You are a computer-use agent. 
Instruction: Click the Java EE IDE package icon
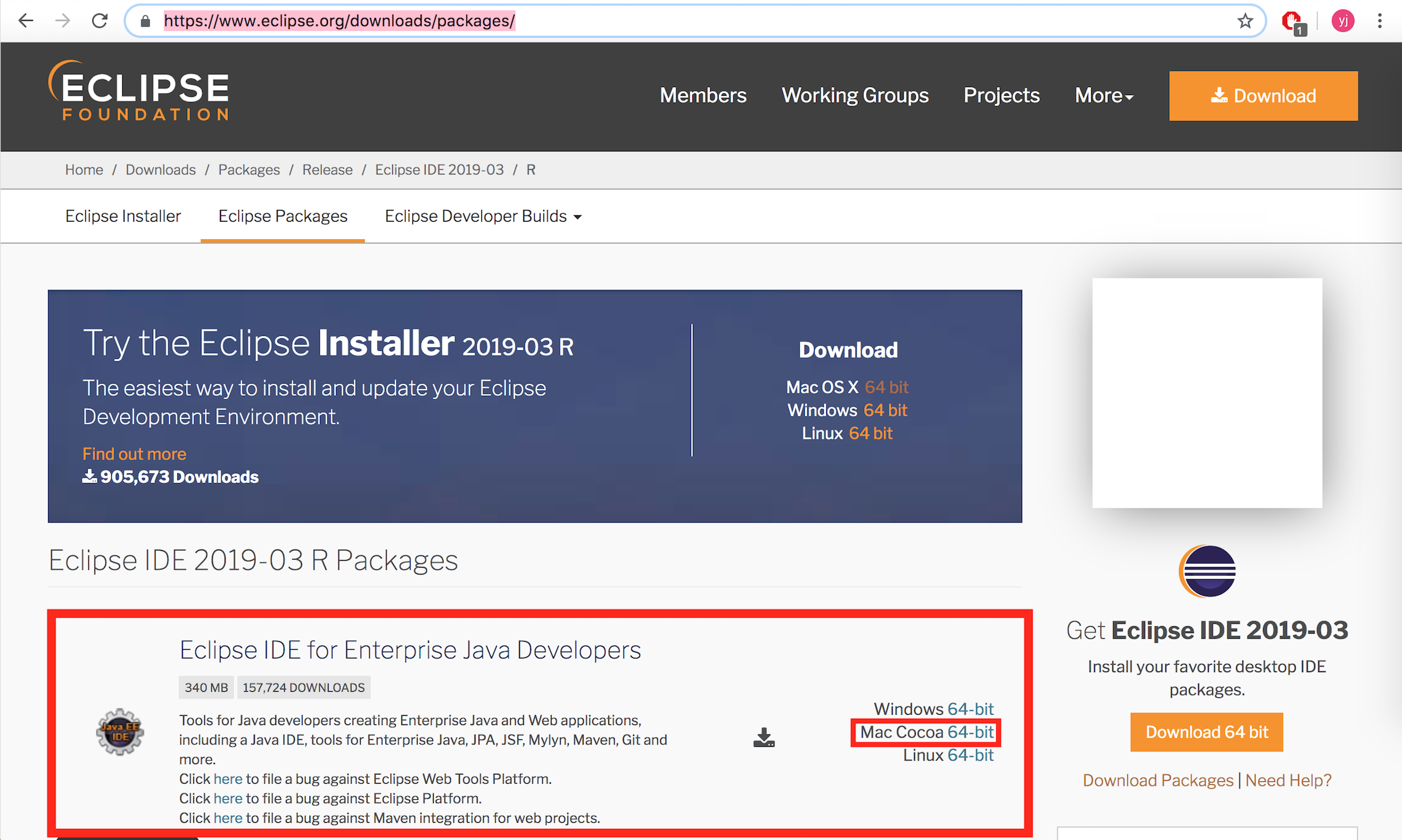(x=120, y=731)
